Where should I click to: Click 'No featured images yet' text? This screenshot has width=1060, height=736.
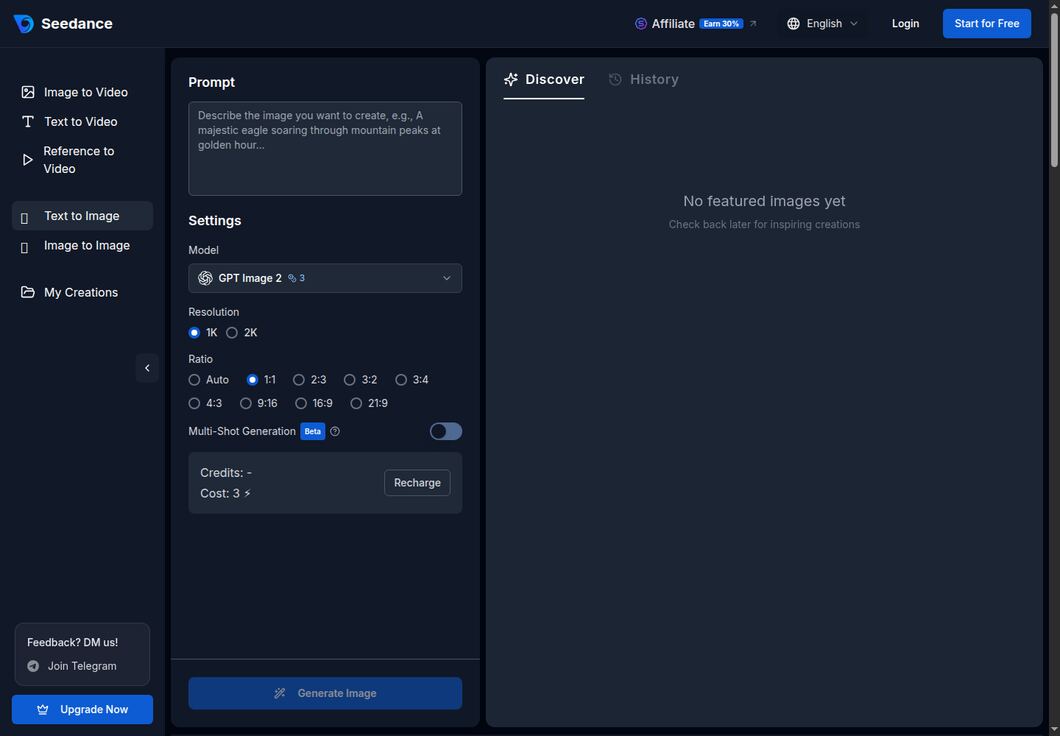coord(764,201)
